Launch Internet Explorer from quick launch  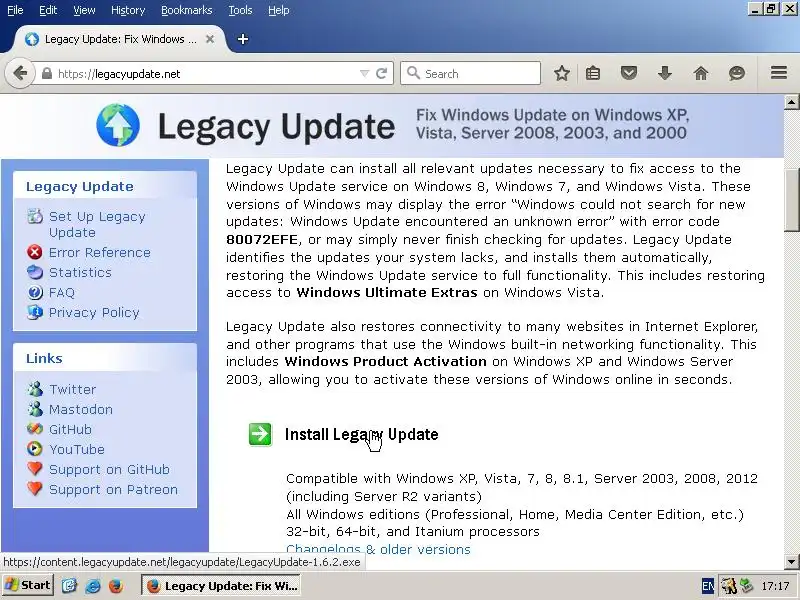pos(92,585)
